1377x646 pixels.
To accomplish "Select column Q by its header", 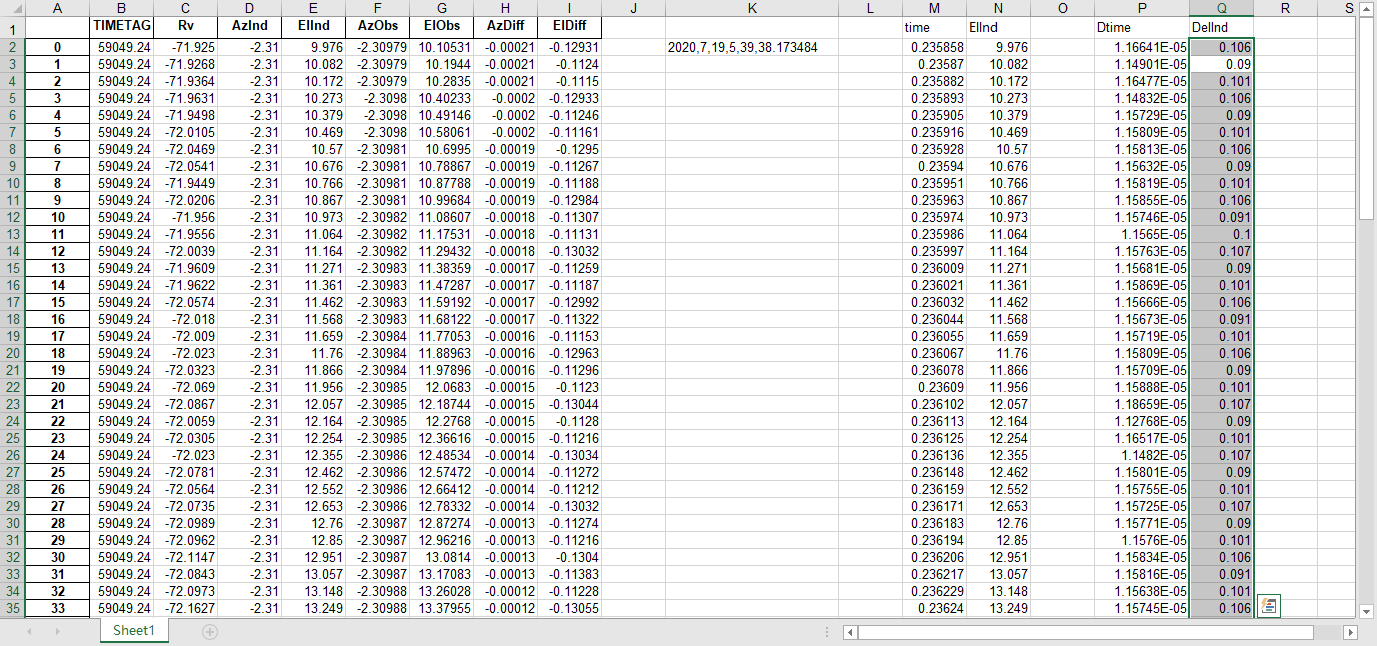I will 1224,9.
